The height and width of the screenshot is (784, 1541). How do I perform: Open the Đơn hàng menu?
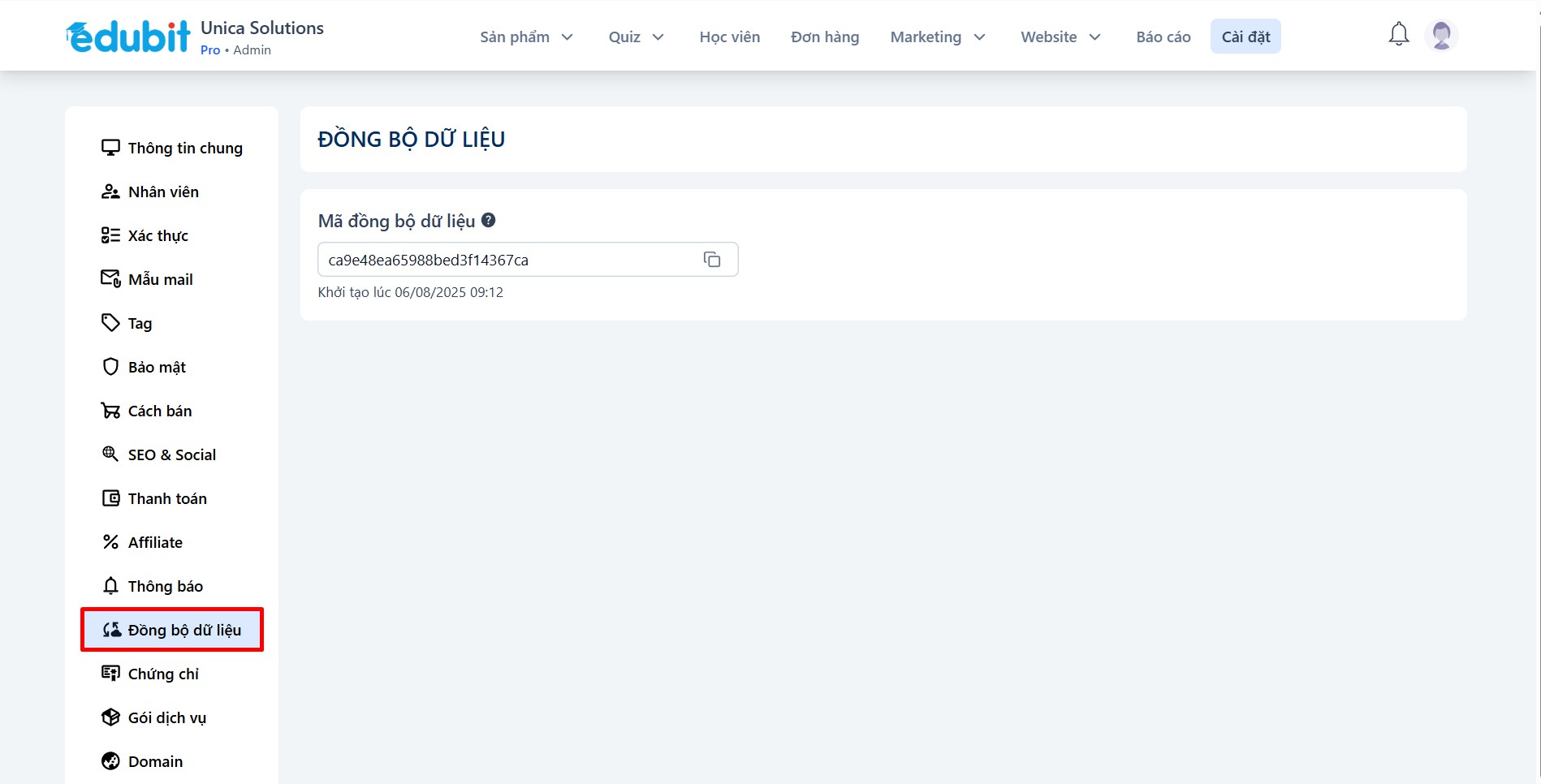825,37
